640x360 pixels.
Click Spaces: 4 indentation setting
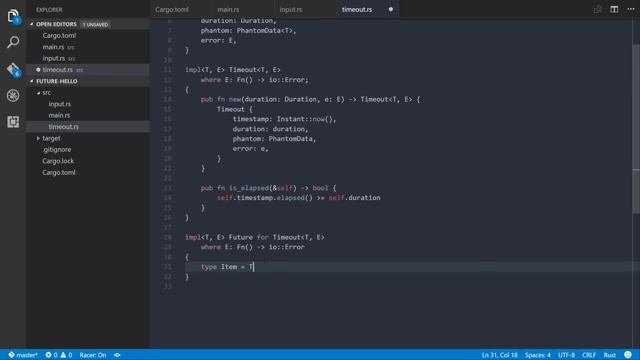click(538, 355)
